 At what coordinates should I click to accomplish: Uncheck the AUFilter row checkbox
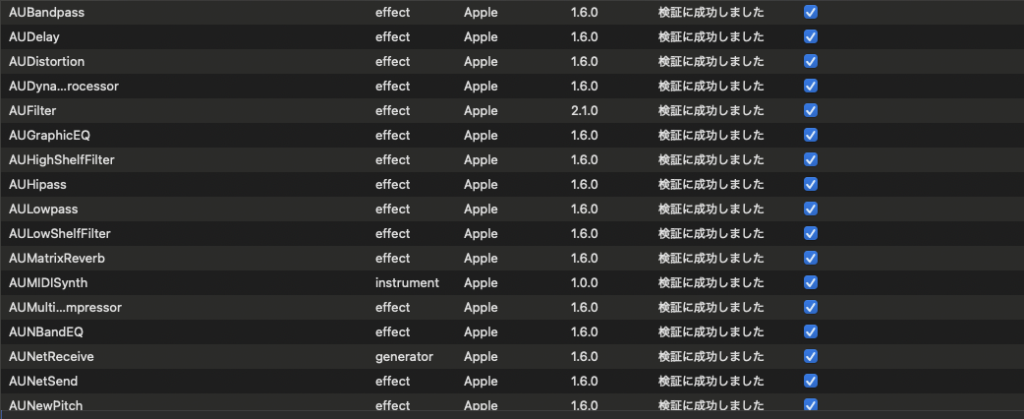(810, 110)
